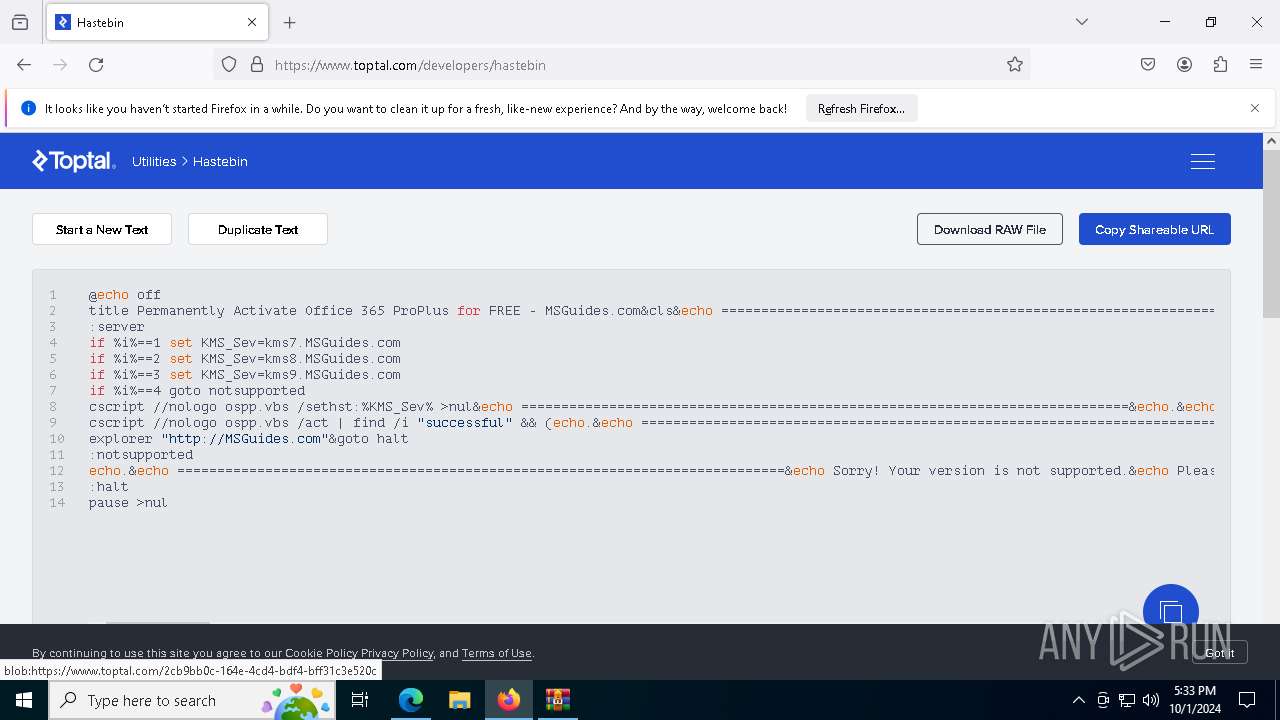
Task: Open the taskbar clock and date
Action: pyautogui.click(x=1194, y=700)
